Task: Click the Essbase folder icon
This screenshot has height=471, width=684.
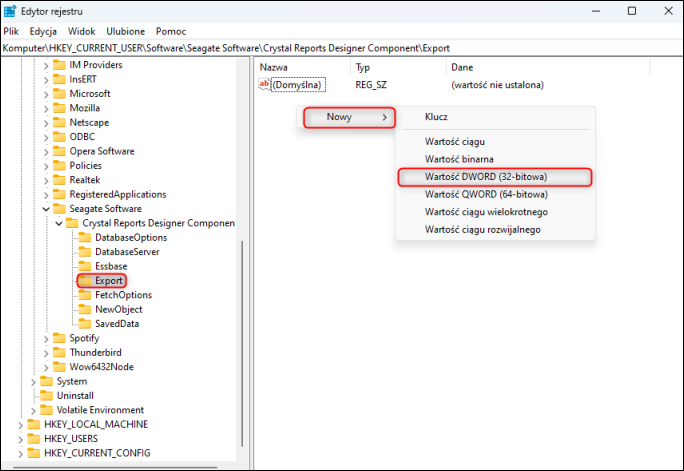Action: point(85,266)
